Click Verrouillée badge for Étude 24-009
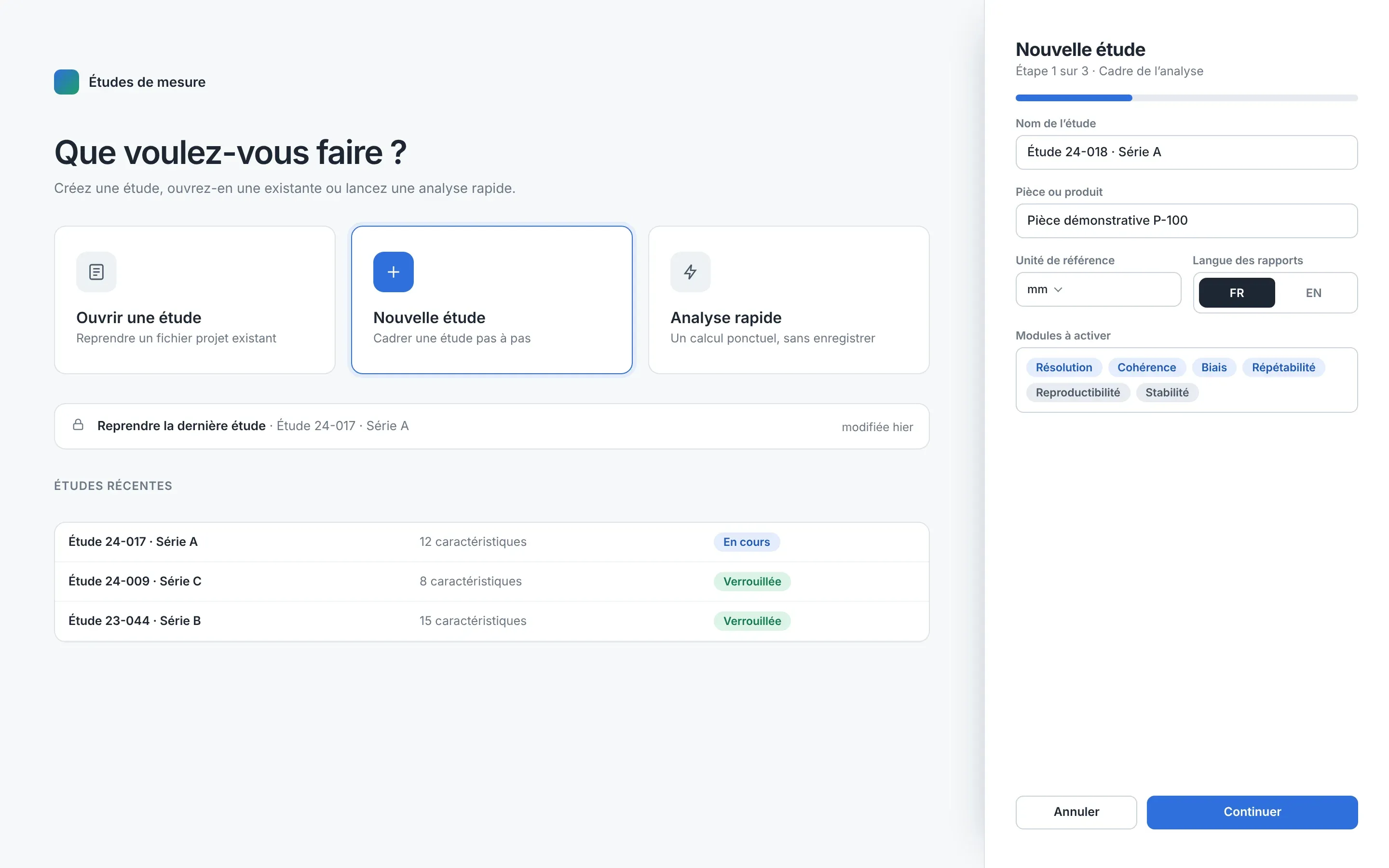Screen dimensions: 1389x868 click(x=752, y=582)
